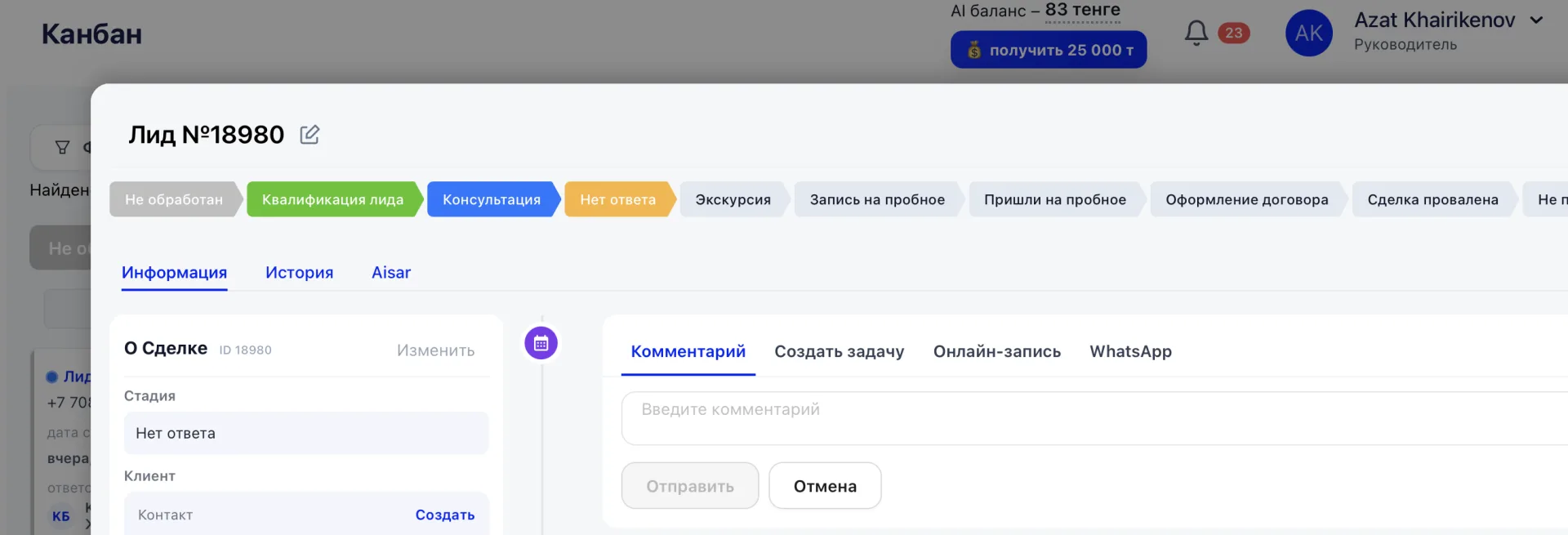1568x535 pixels.
Task: Select the Квалификация лида stage
Action: pyautogui.click(x=333, y=199)
